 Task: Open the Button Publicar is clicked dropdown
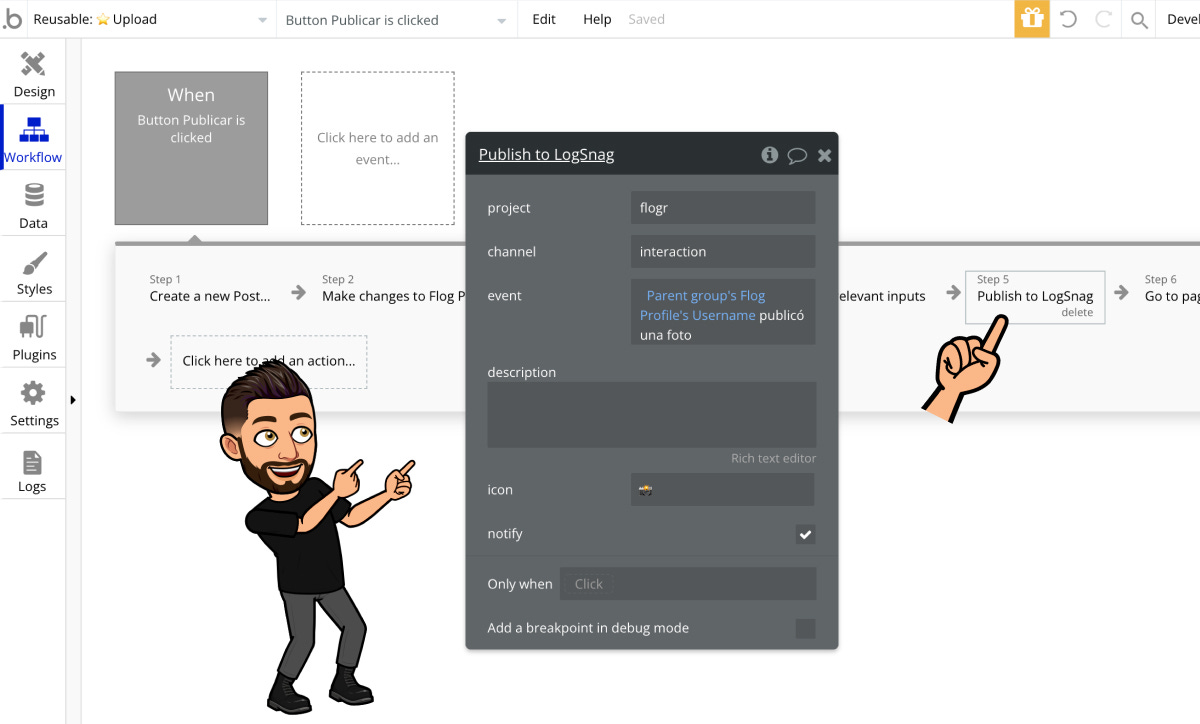[396, 19]
